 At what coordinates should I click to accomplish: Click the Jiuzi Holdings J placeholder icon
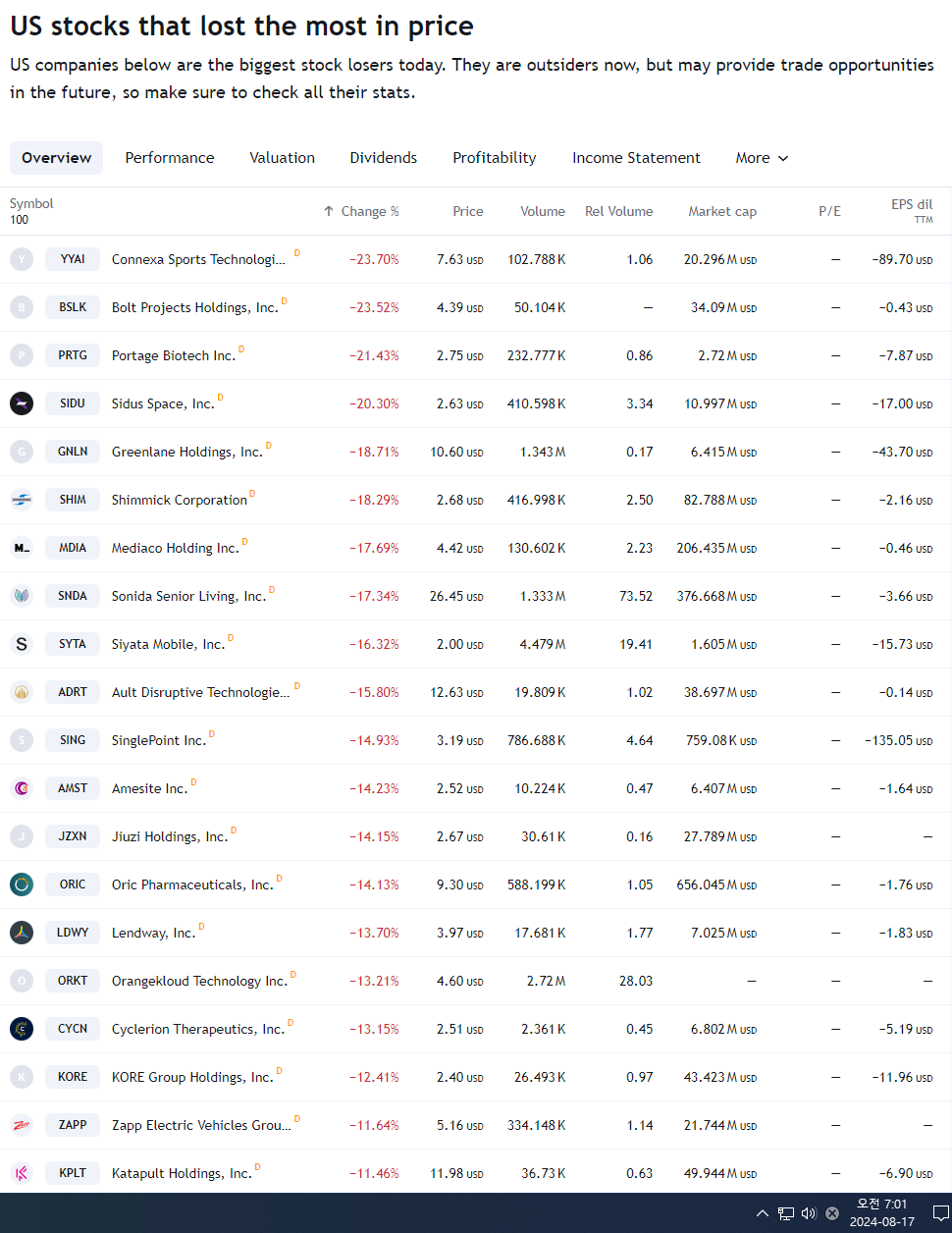pyautogui.click(x=22, y=836)
